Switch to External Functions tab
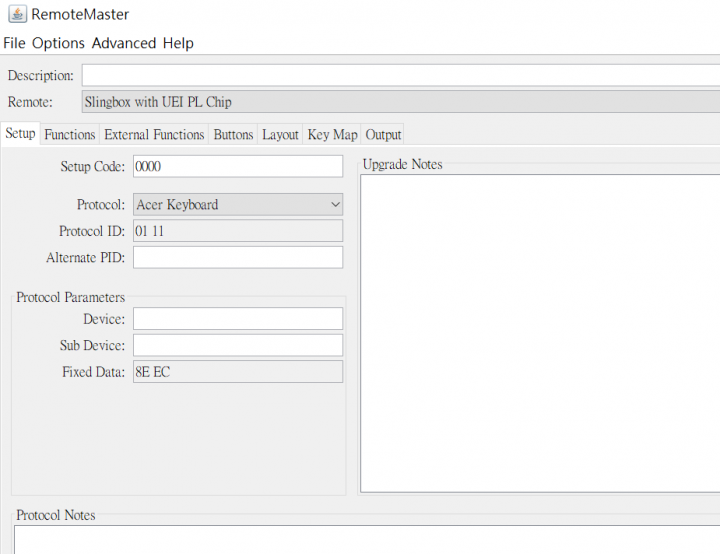The height and width of the screenshot is (554, 720). 154,135
